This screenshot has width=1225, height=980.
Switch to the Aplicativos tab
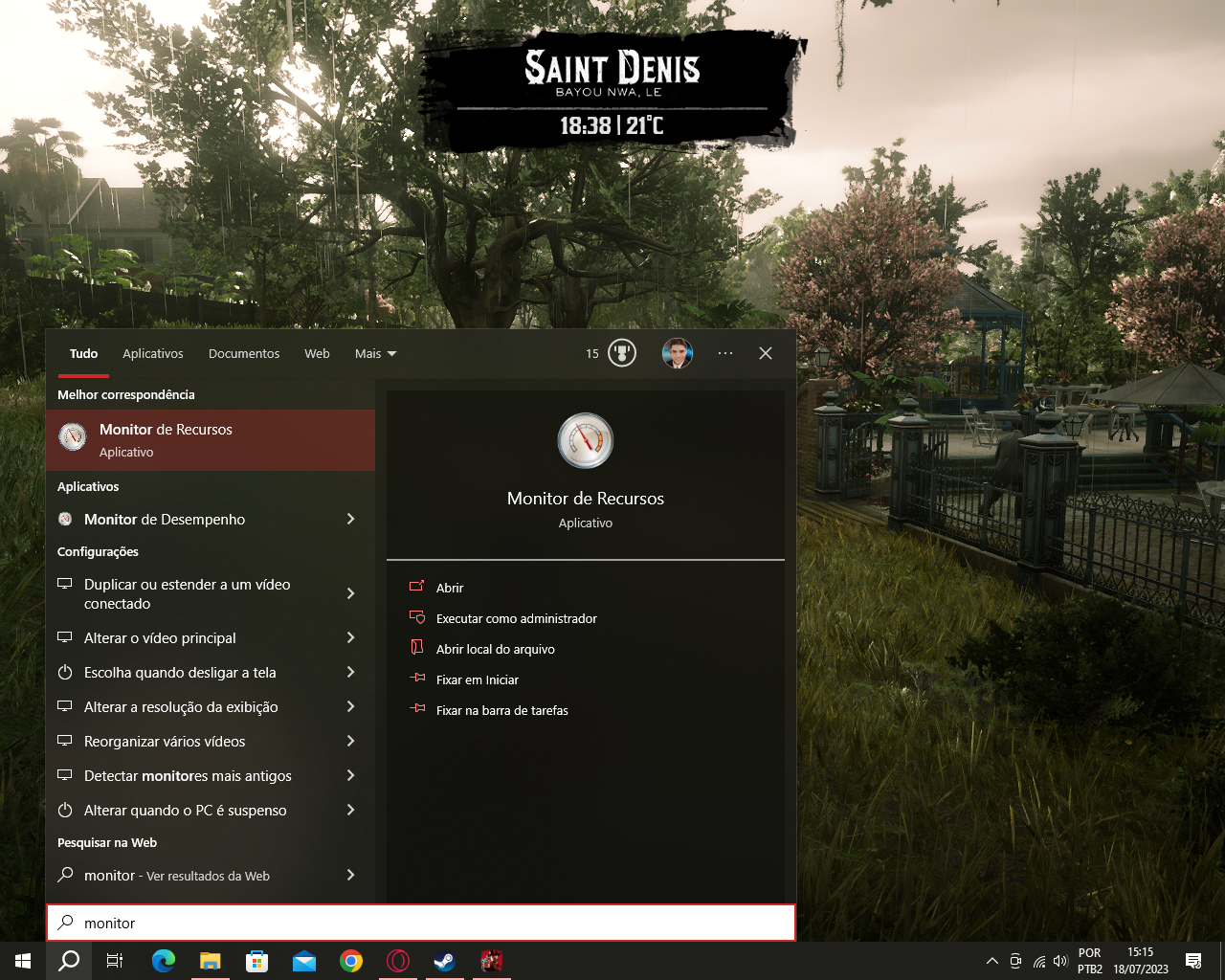coord(153,353)
